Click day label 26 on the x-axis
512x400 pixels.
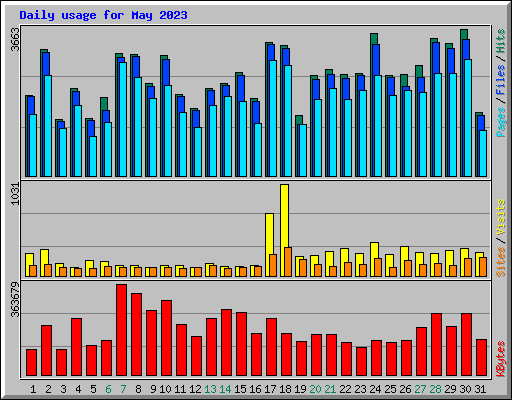click(405, 389)
